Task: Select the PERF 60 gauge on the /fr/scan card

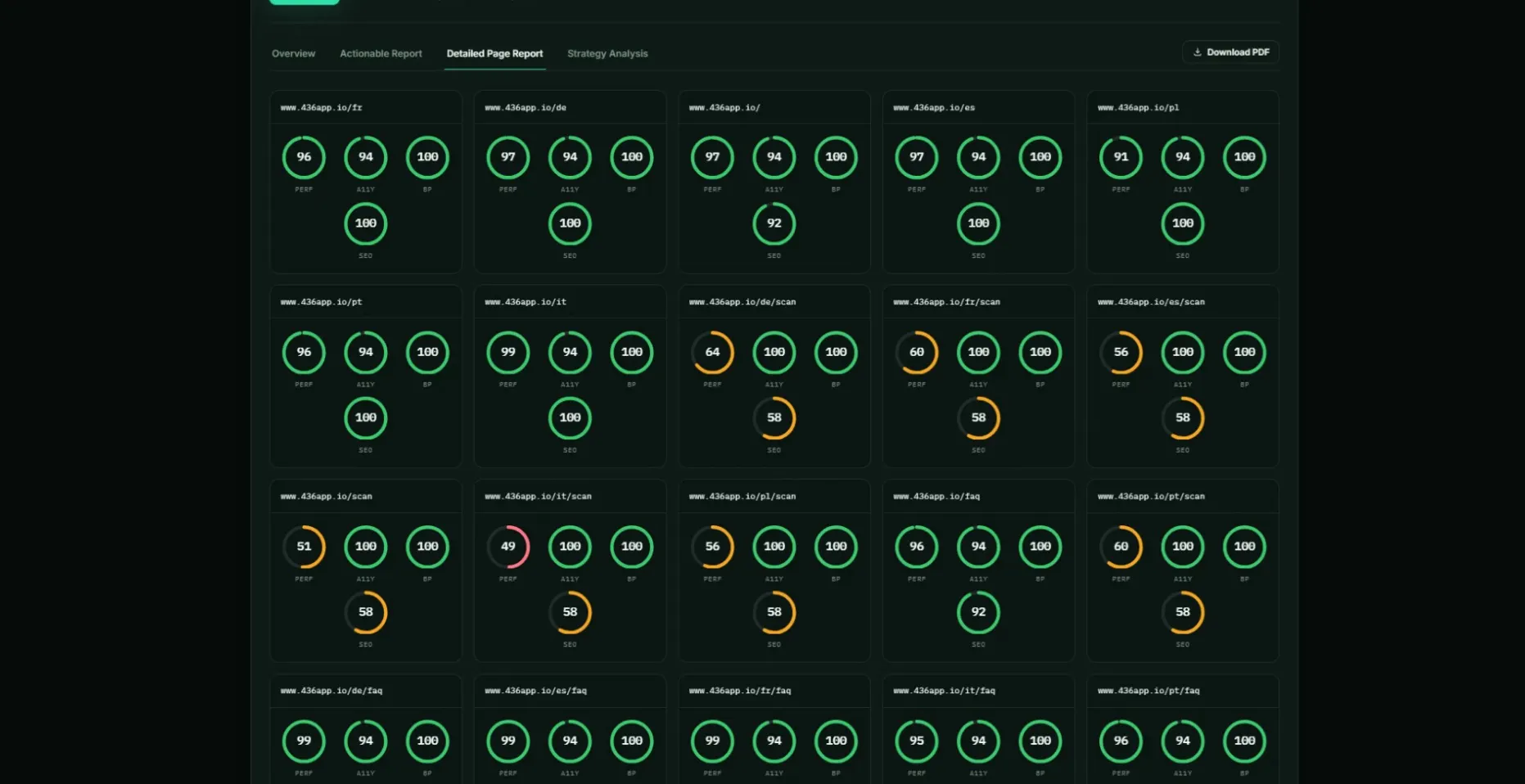Action: pyautogui.click(x=917, y=352)
